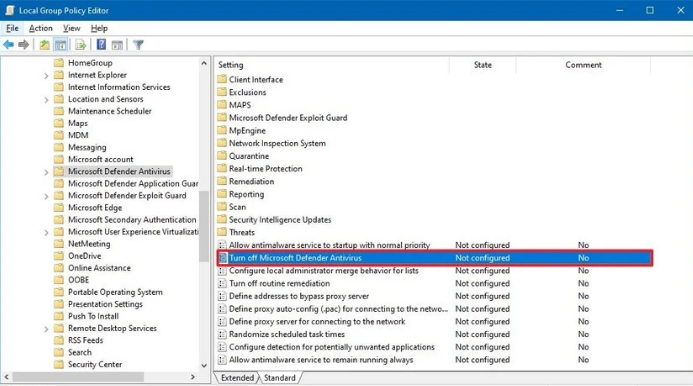The image size is (693, 386).
Task: Open the View menu
Action: pos(72,28)
